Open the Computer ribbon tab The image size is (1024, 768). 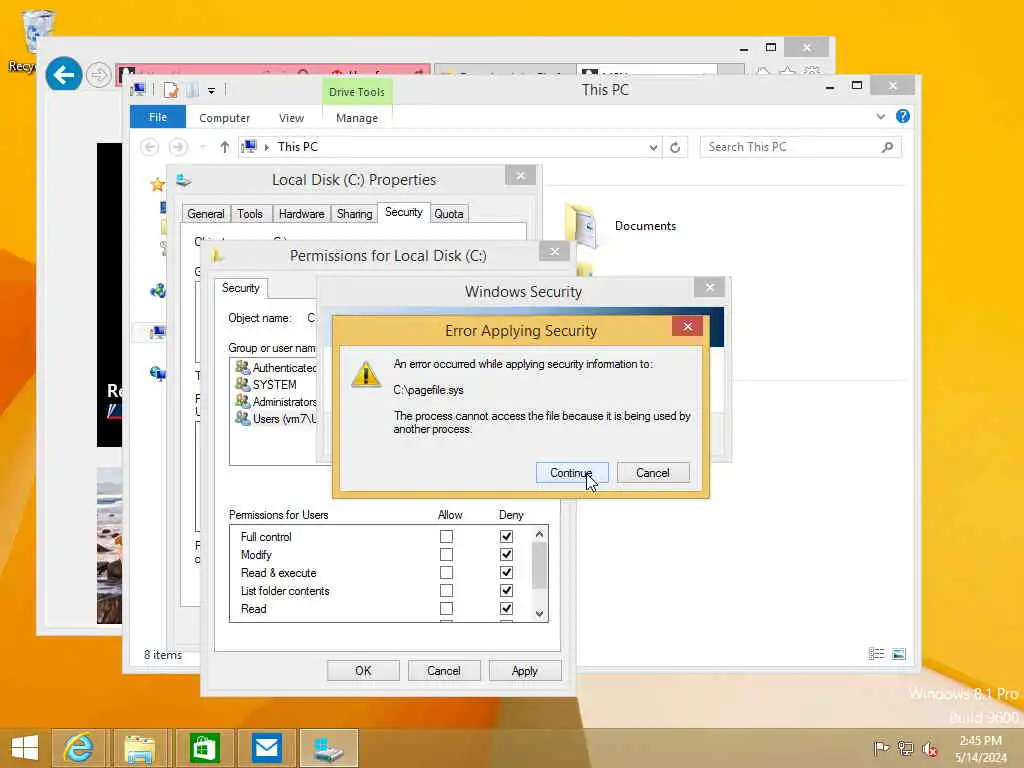225,118
